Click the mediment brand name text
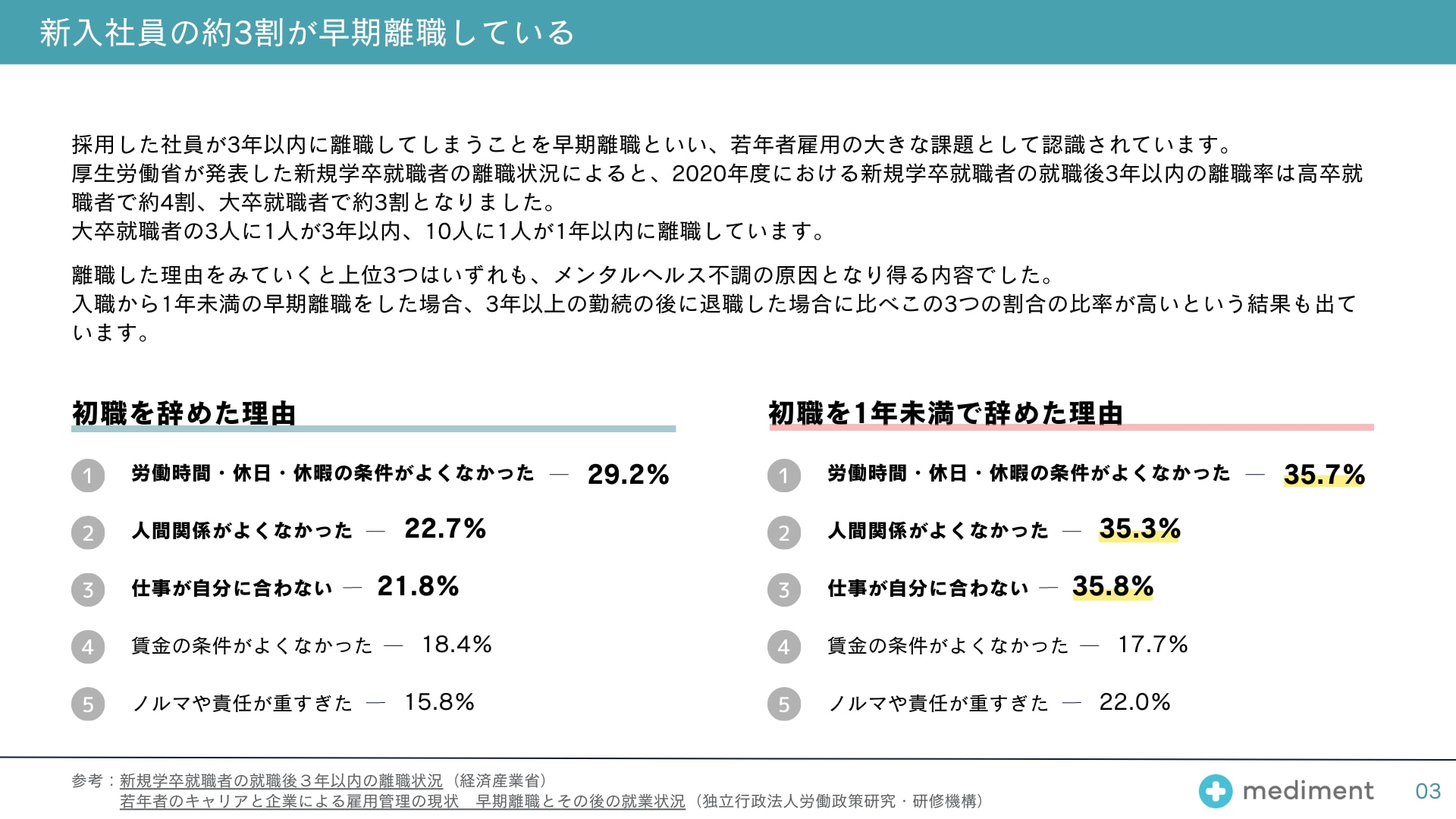1456x819 pixels. pyautogui.click(x=1308, y=791)
